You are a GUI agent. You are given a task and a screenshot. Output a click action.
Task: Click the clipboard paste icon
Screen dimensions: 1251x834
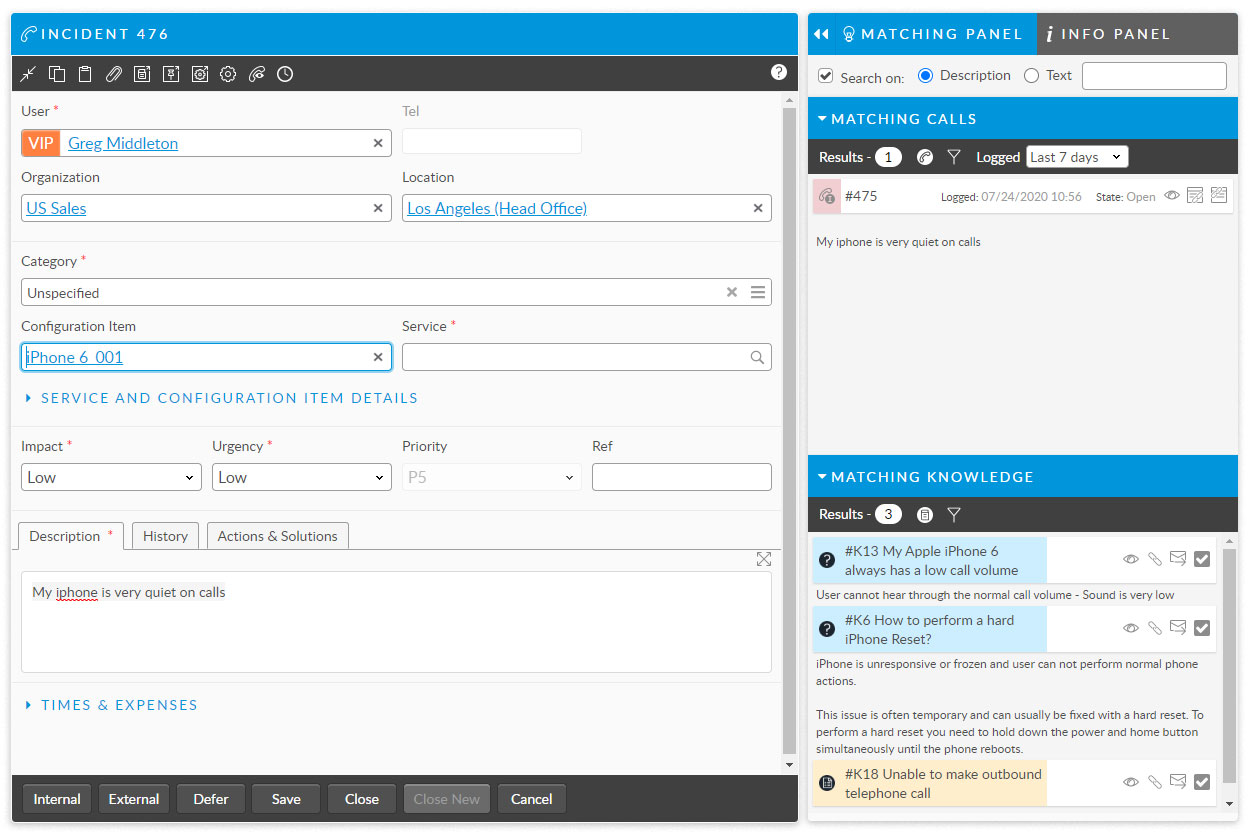85,73
